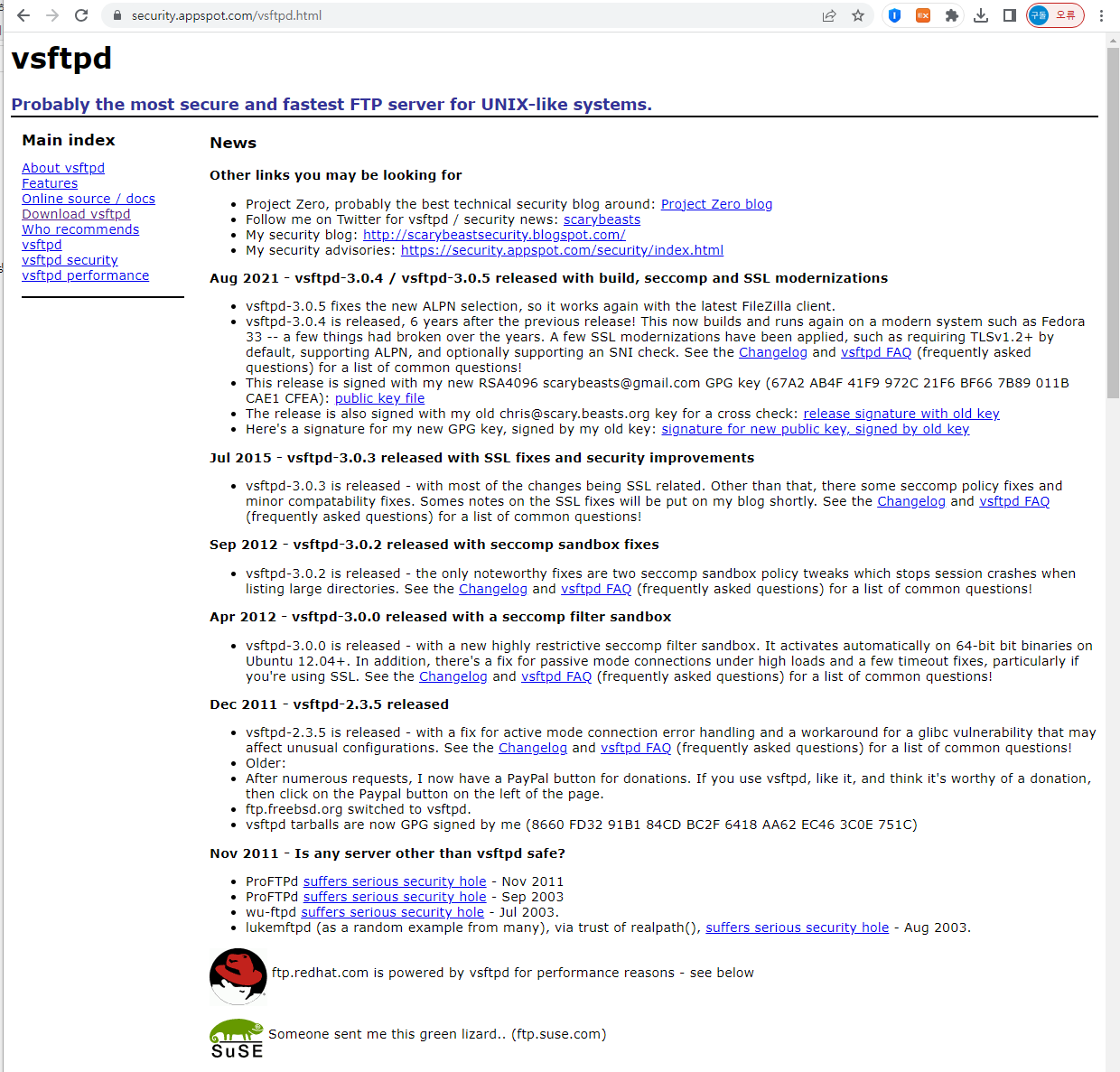Screen dimensions: 1120x1072
Task: Click 'Other links you may be looking for'
Action: (x=336, y=175)
